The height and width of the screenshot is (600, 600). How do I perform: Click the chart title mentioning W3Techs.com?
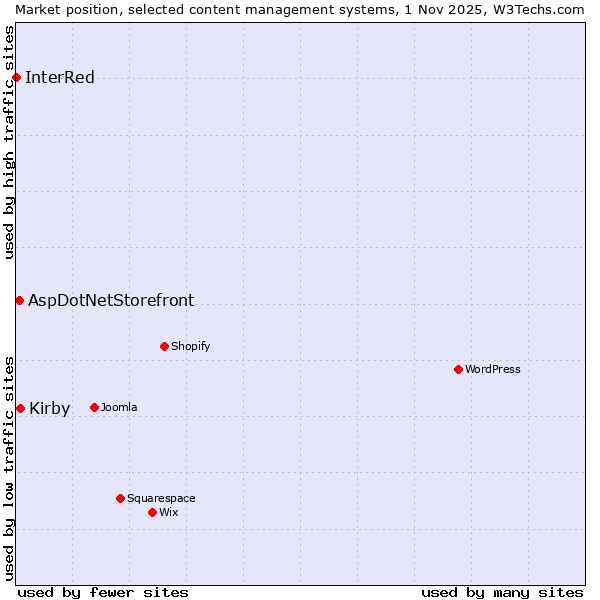pos(300,9)
